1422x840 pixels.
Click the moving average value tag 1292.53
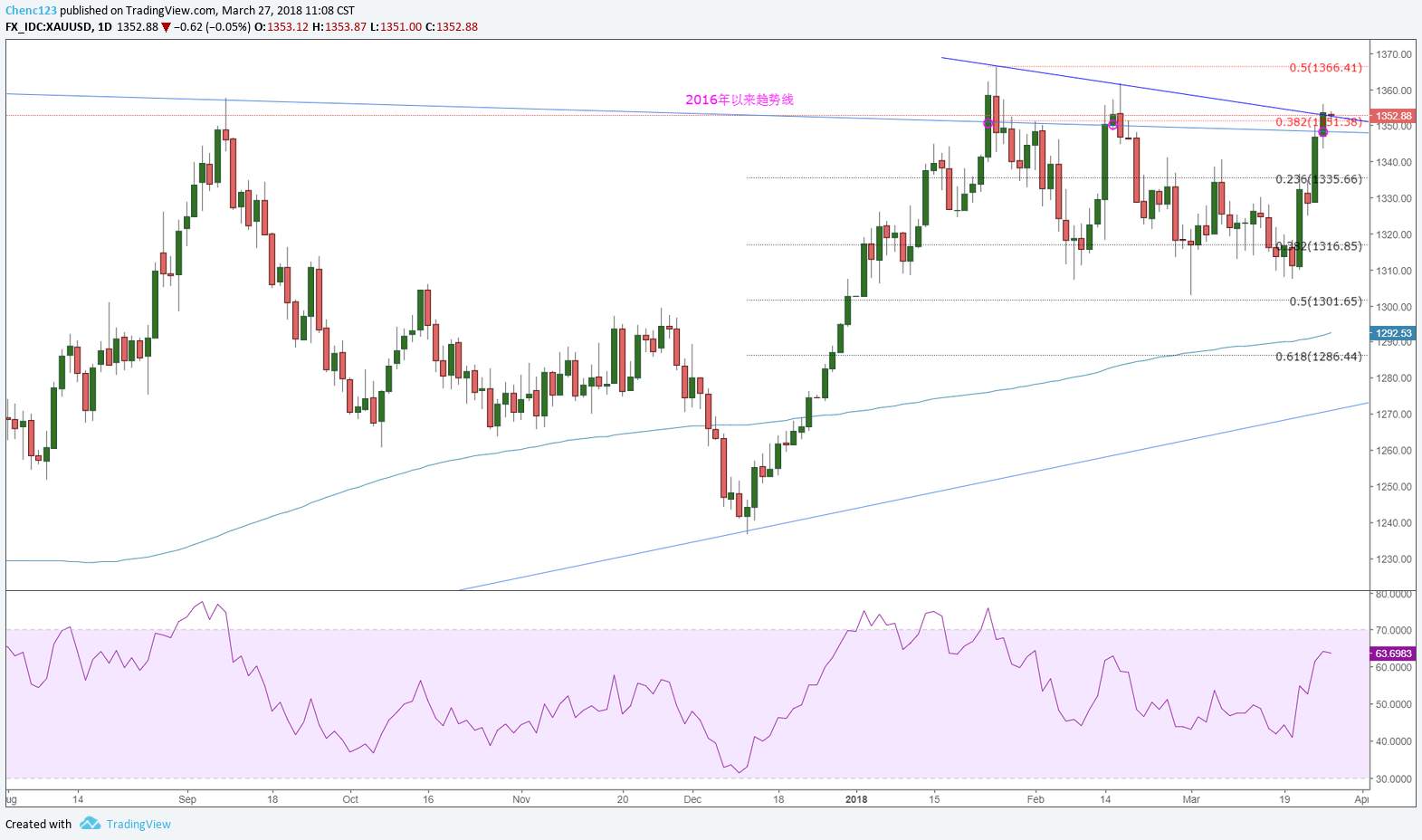click(1394, 333)
